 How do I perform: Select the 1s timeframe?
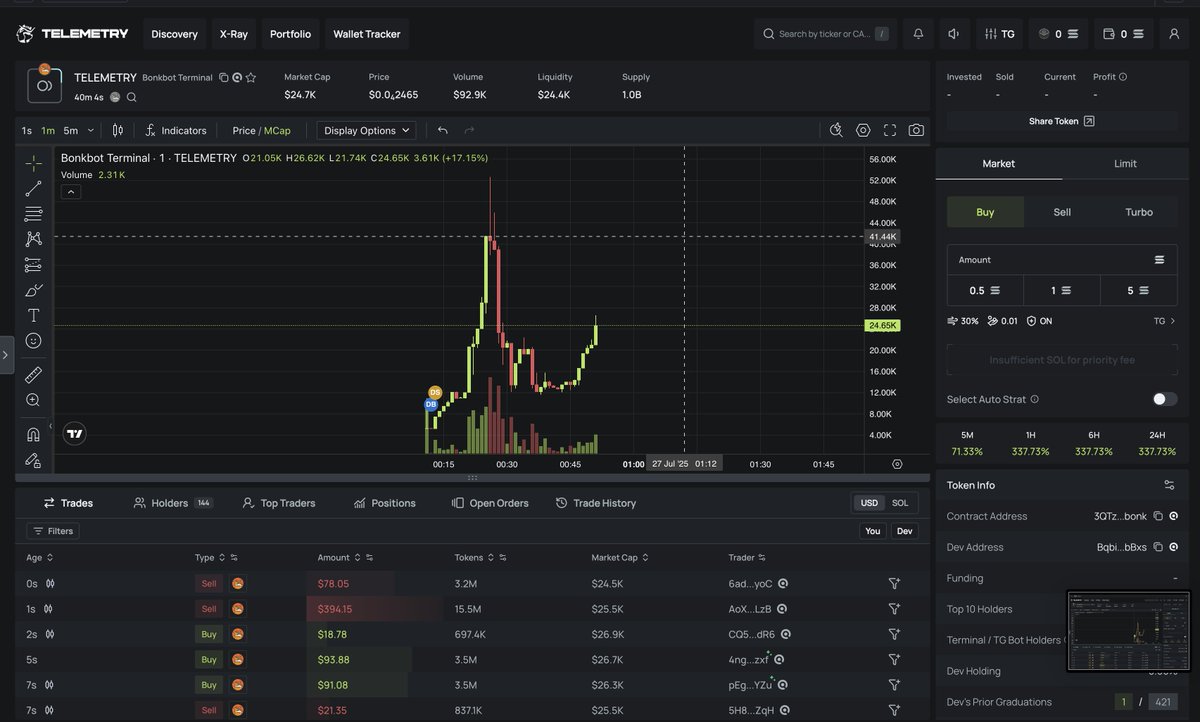tap(27, 130)
